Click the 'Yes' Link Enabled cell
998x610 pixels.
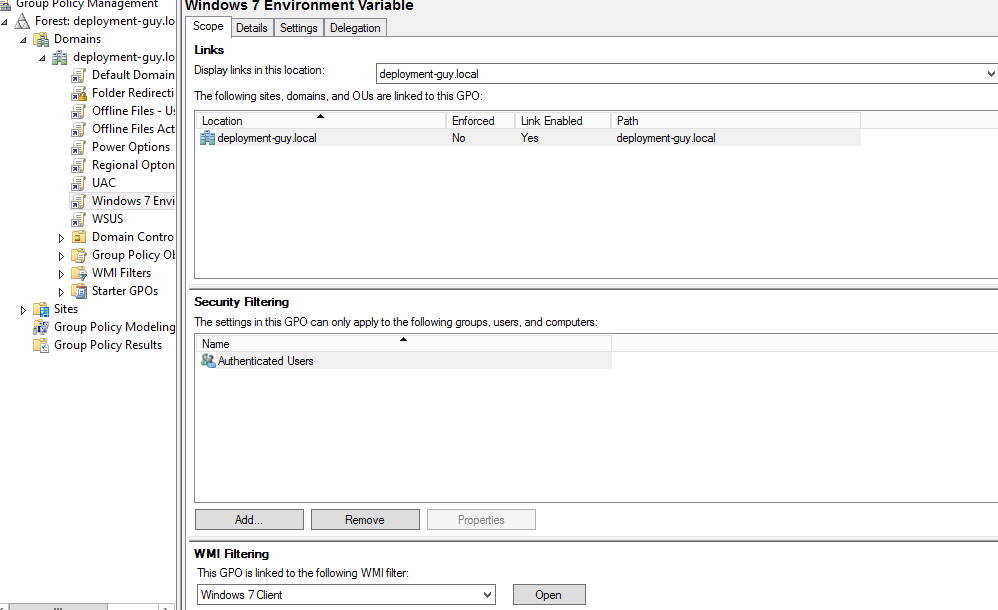coord(530,138)
